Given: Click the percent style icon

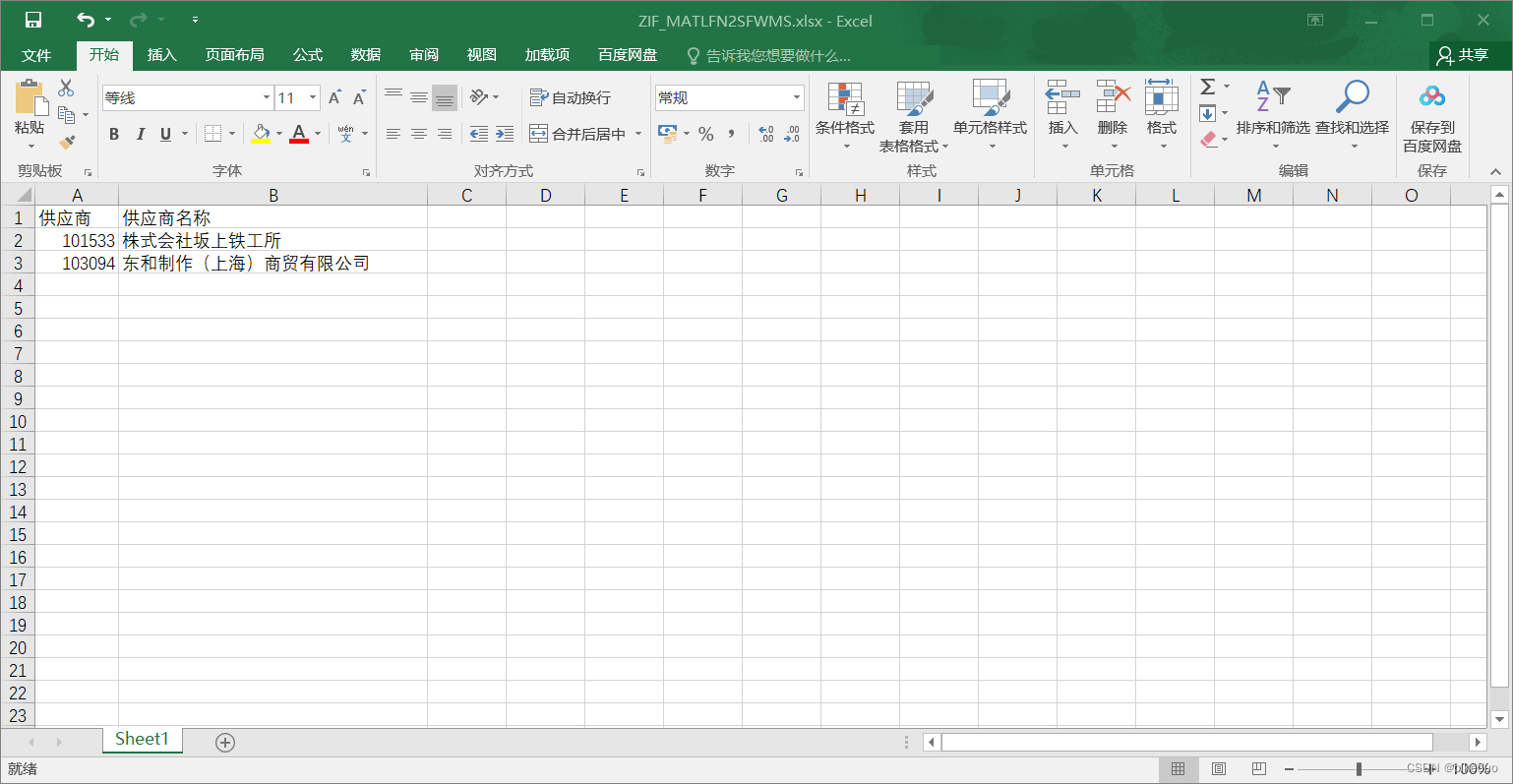Looking at the screenshot, I should pyautogui.click(x=706, y=134).
